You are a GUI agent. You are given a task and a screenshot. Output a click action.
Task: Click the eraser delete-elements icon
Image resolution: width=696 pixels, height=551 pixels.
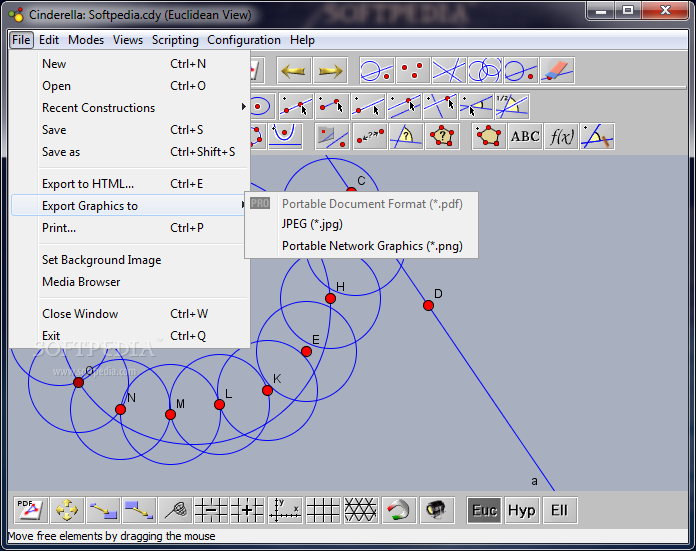tap(558, 71)
